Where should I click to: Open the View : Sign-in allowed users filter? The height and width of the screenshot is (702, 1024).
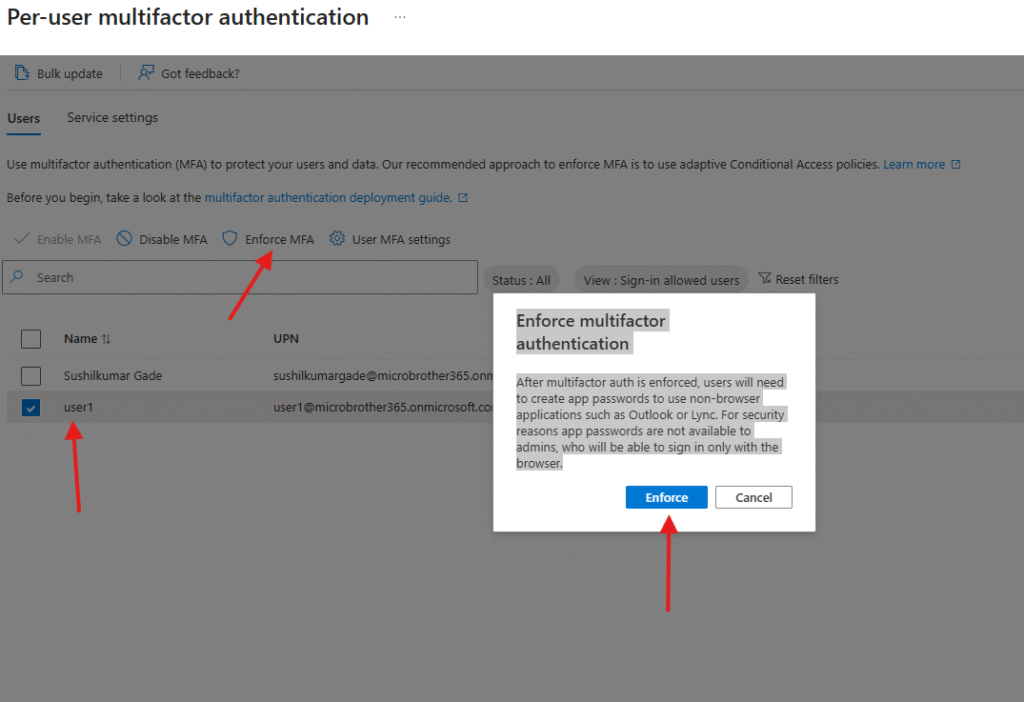(x=661, y=280)
